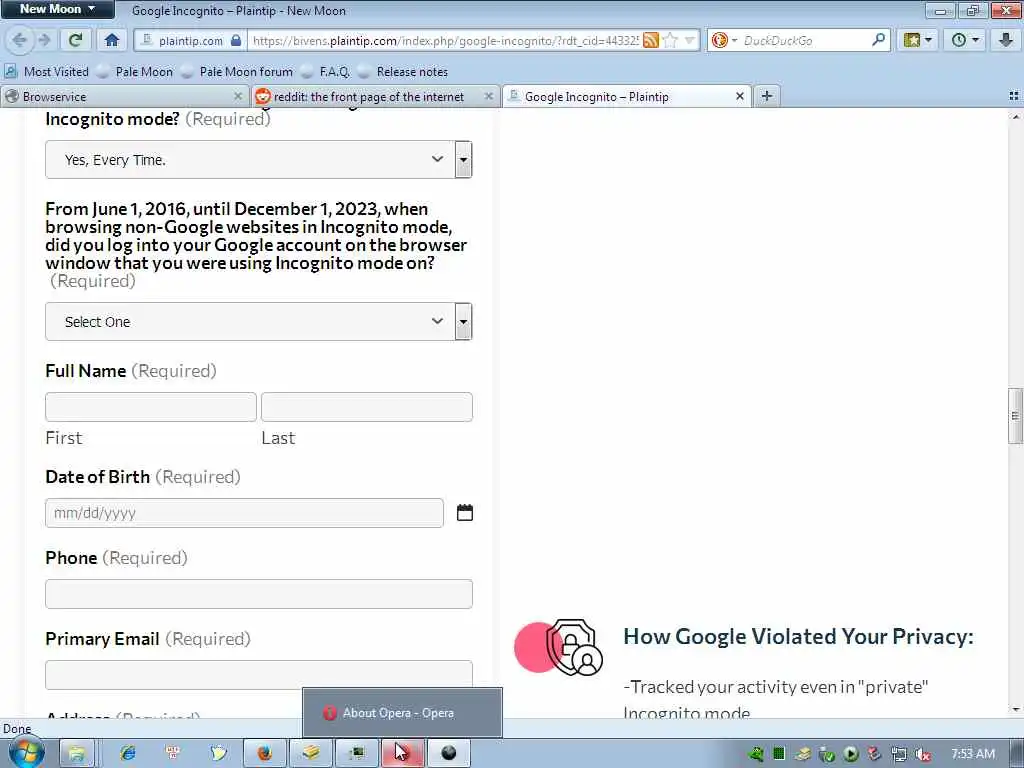Click the shield privacy illustration icon
The width and height of the screenshot is (1024, 768).
(559, 647)
